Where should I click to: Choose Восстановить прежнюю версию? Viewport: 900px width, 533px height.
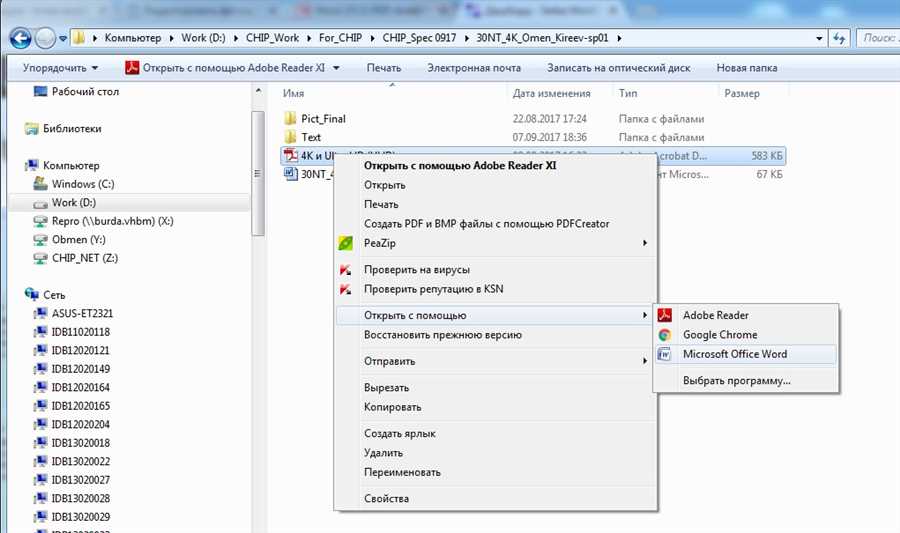443,335
